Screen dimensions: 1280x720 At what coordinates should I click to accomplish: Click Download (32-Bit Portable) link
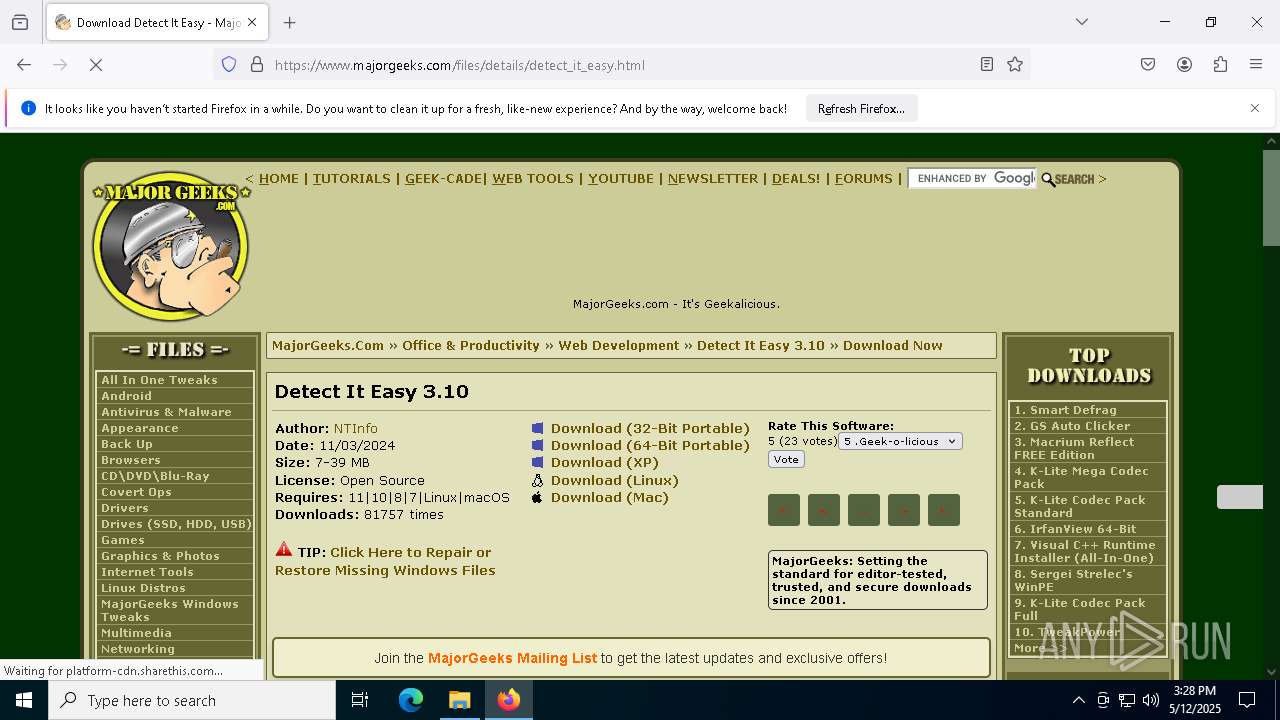click(650, 429)
